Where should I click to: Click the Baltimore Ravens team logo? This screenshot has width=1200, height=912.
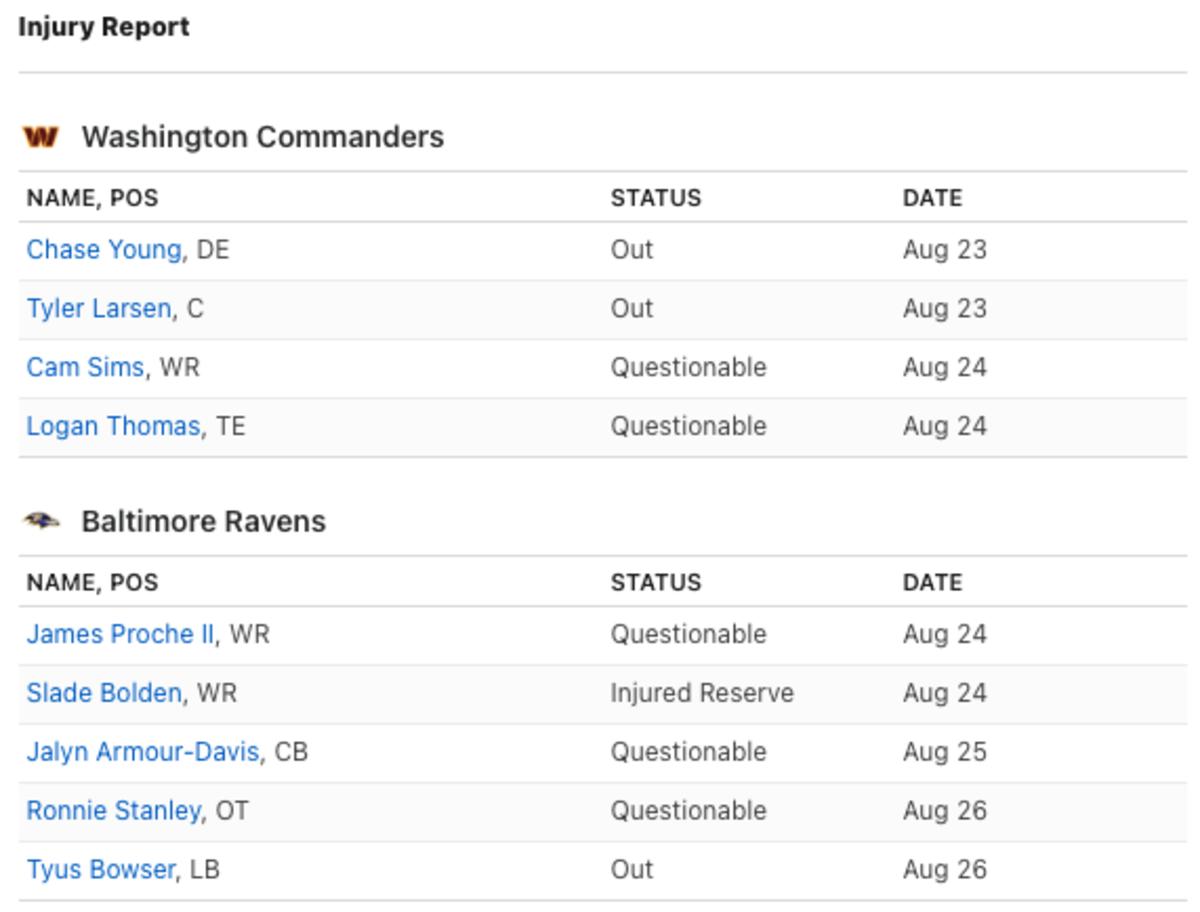[41, 521]
